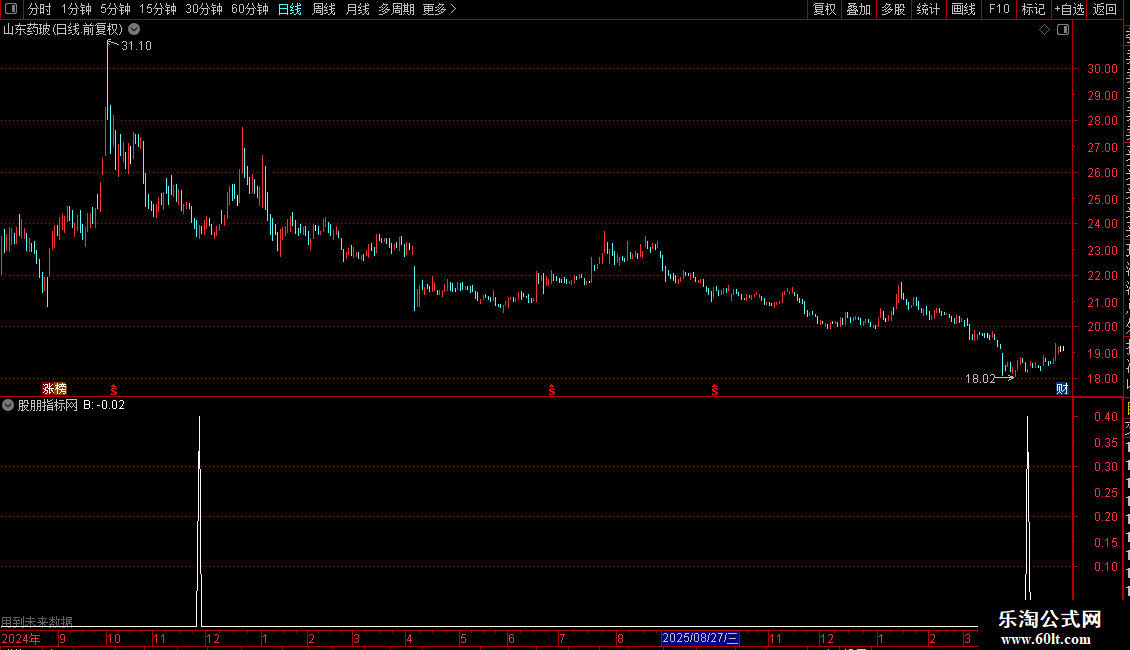Click the 2024年 label on the timeline
This screenshot has width=1130, height=650.
click(x=21, y=638)
